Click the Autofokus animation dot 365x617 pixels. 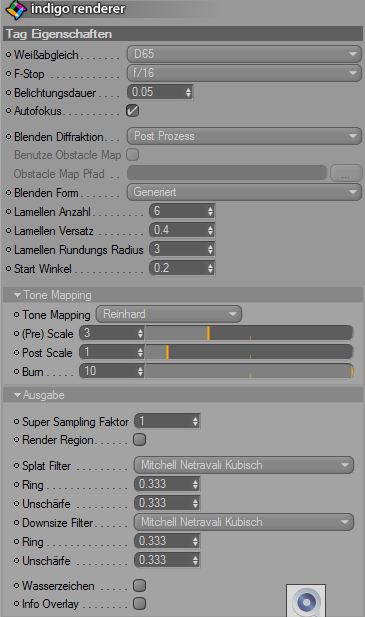[9, 111]
